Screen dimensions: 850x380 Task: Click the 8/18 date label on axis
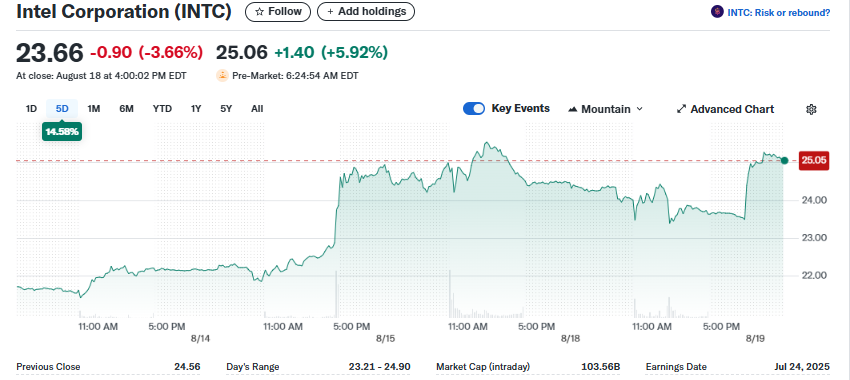click(x=570, y=338)
